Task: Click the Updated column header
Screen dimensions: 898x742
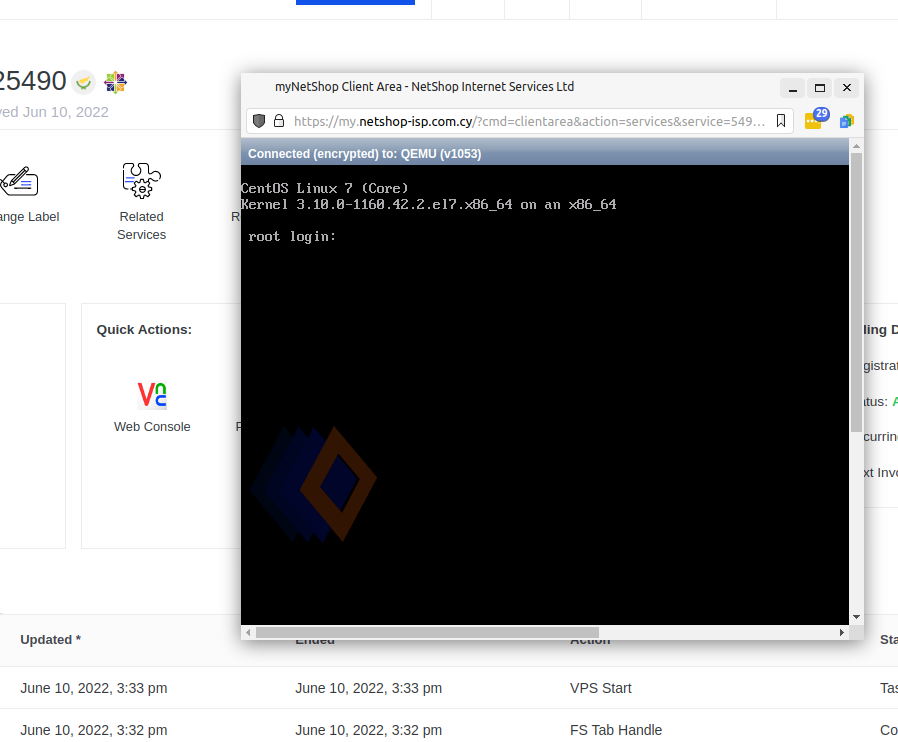Action: click(x=50, y=640)
